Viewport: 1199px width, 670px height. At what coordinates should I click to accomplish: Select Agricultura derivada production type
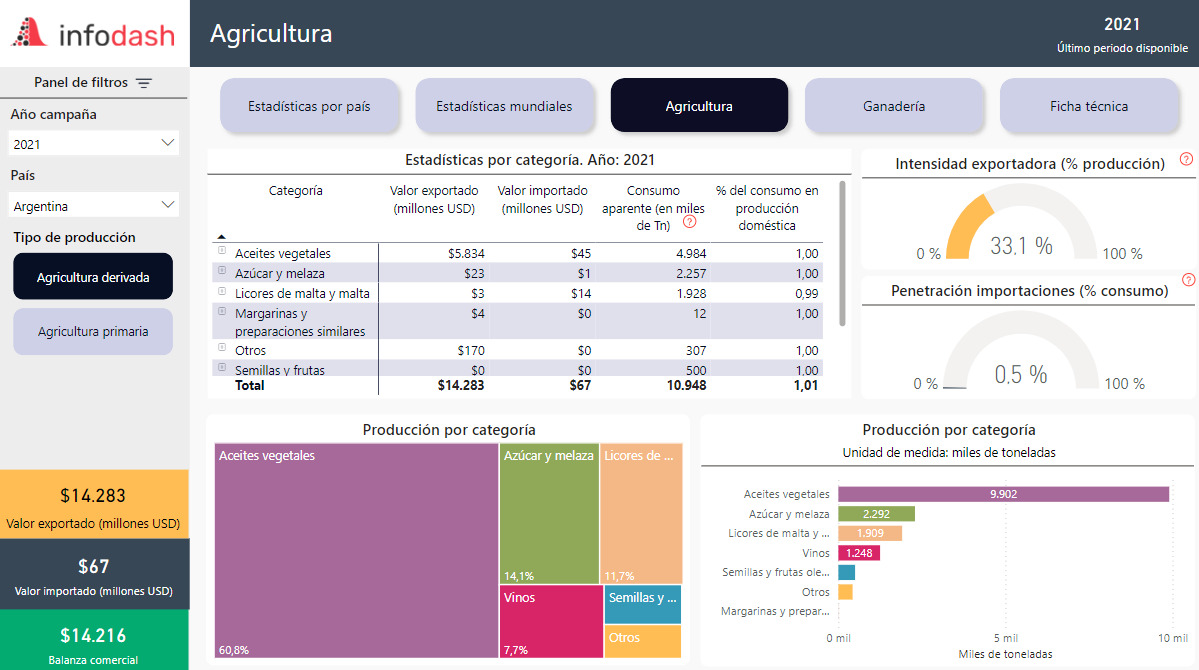pyautogui.click(x=93, y=277)
